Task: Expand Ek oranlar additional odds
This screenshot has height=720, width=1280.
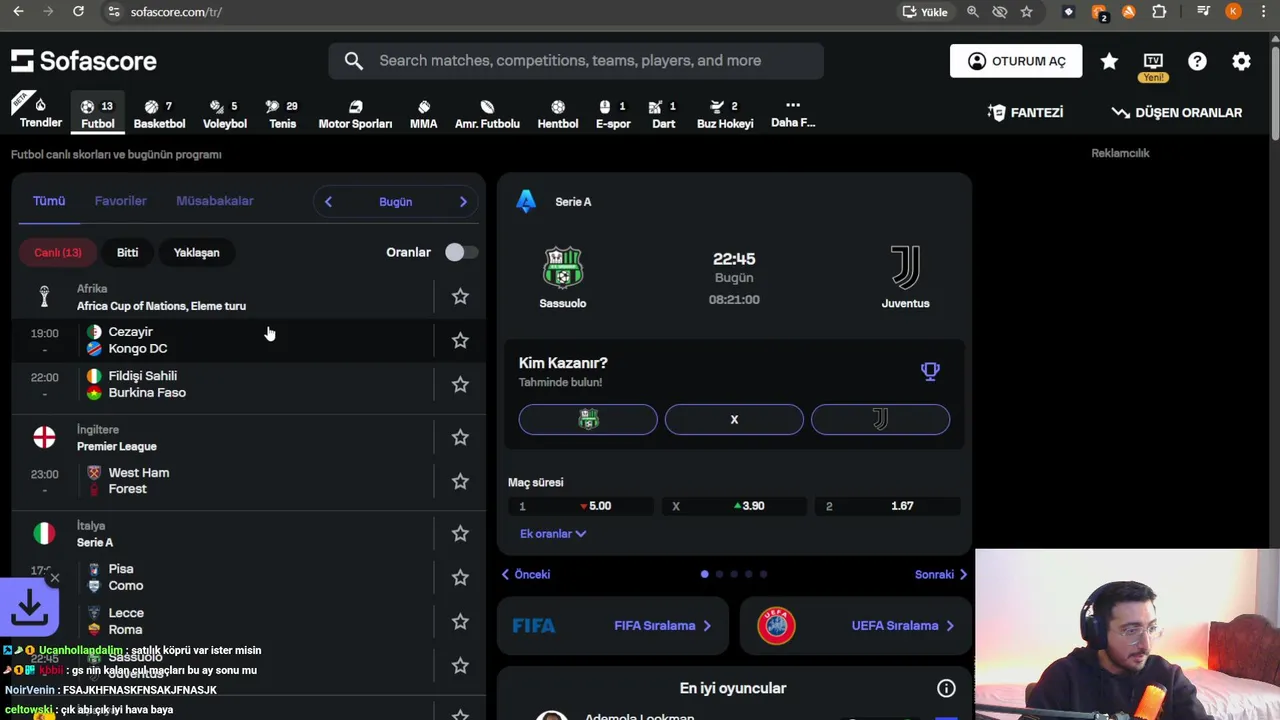Action: (553, 534)
